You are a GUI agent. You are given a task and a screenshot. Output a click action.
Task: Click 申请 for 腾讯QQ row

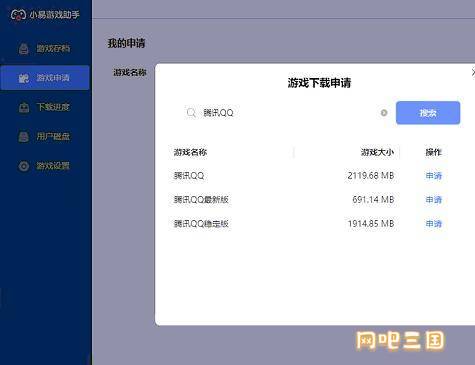(434, 176)
